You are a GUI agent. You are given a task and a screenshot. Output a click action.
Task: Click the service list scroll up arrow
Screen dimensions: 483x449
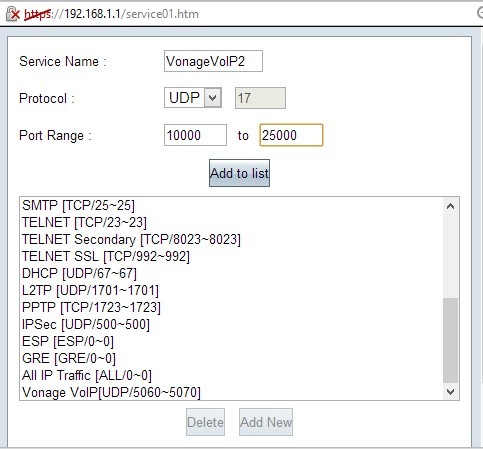(450, 206)
